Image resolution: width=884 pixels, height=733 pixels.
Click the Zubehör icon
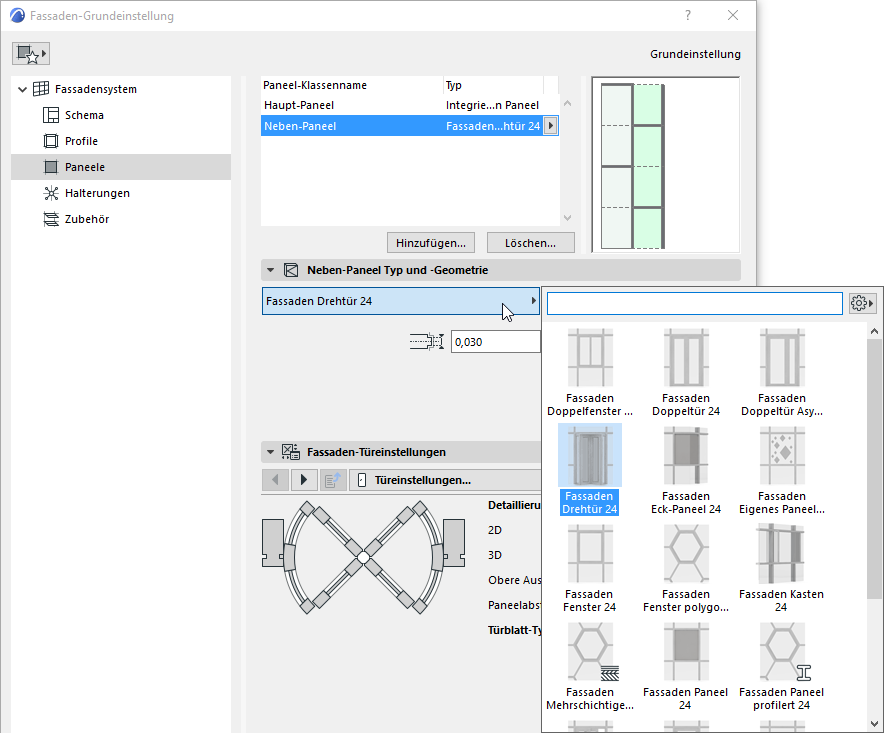(51, 219)
